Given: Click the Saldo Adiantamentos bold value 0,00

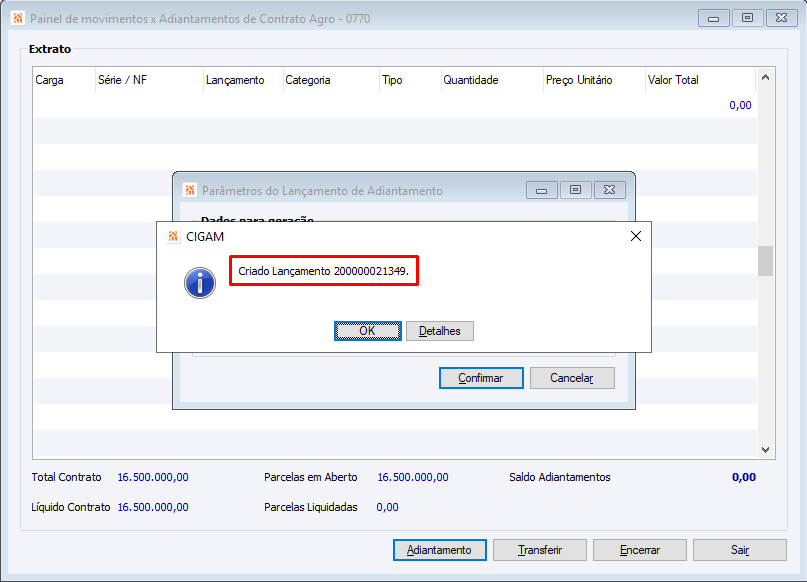Looking at the screenshot, I should coord(744,478).
